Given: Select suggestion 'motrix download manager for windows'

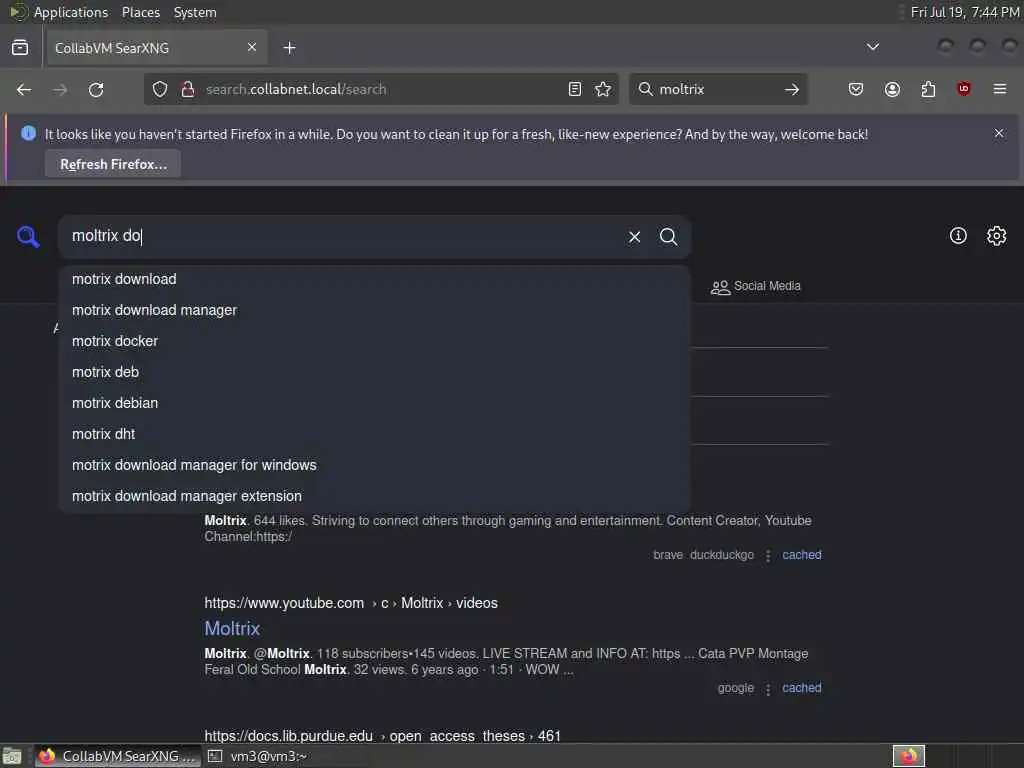Looking at the screenshot, I should pyautogui.click(x=374, y=465).
